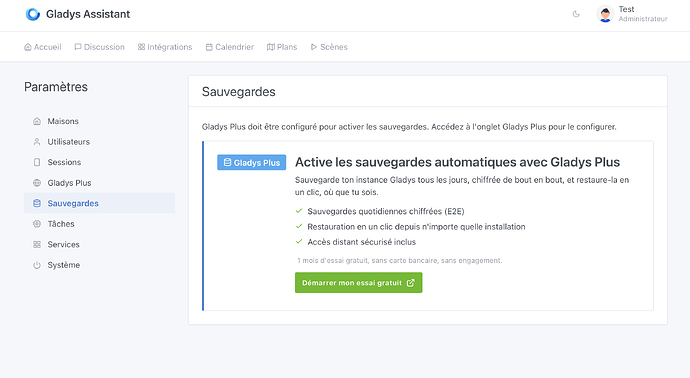Open the Intégrations tab
The height and width of the screenshot is (378, 690).
(165, 47)
